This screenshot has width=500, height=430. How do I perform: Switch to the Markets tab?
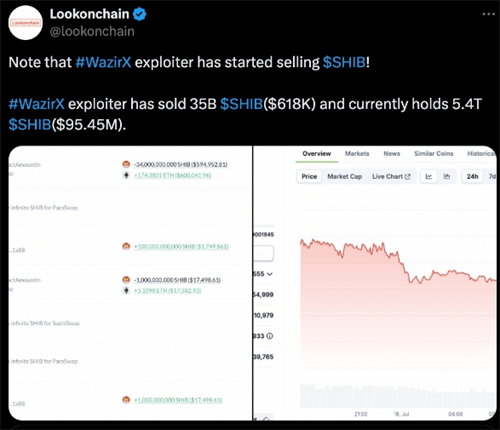click(357, 154)
